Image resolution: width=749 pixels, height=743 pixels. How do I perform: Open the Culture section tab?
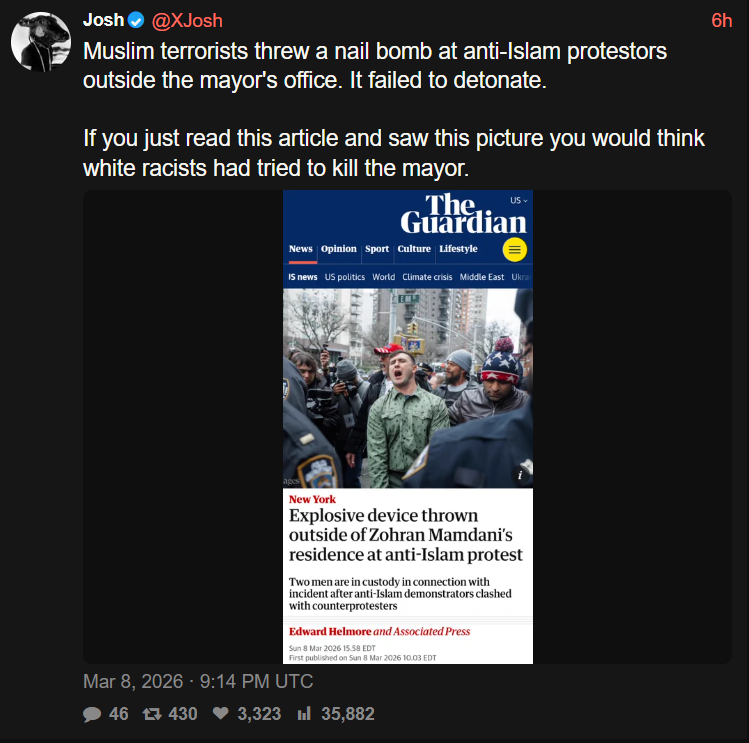click(x=414, y=249)
